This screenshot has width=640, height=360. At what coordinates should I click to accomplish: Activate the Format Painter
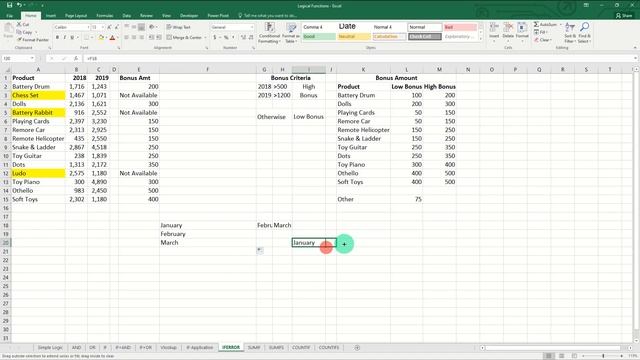click(x=33, y=40)
